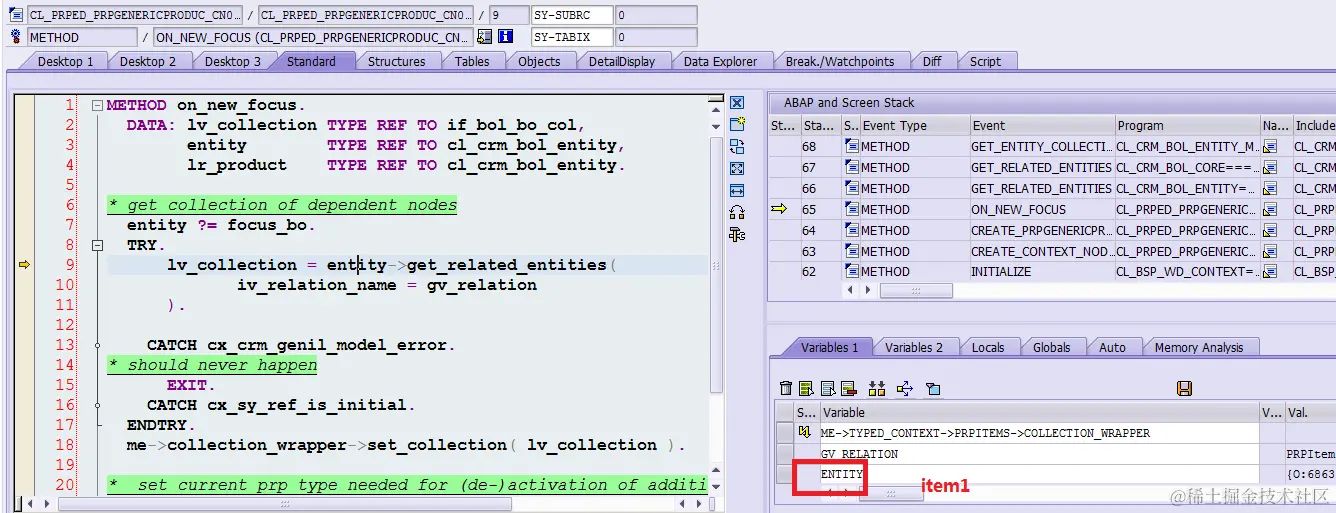Open the Tables tab
Viewport: 1336px width, 513px height.
click(472, 61)
